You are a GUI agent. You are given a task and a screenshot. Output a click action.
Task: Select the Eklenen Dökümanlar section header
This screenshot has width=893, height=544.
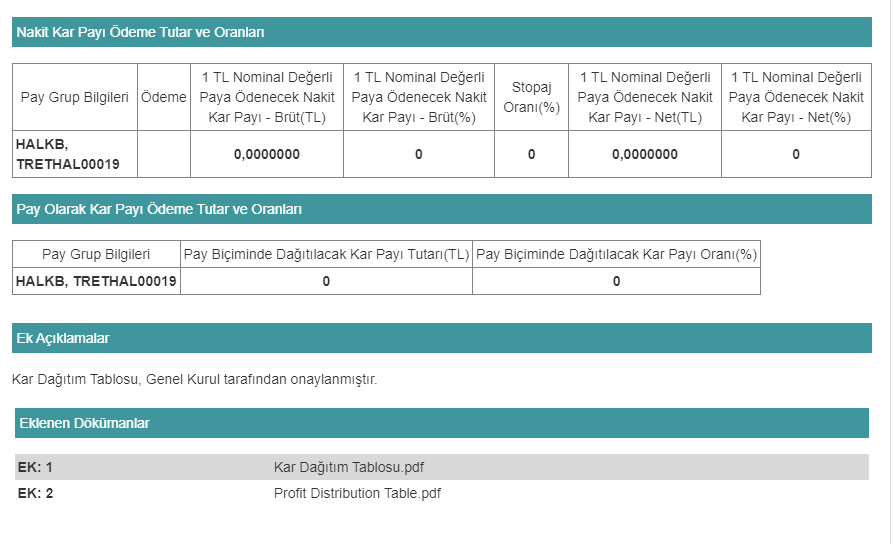85,423
